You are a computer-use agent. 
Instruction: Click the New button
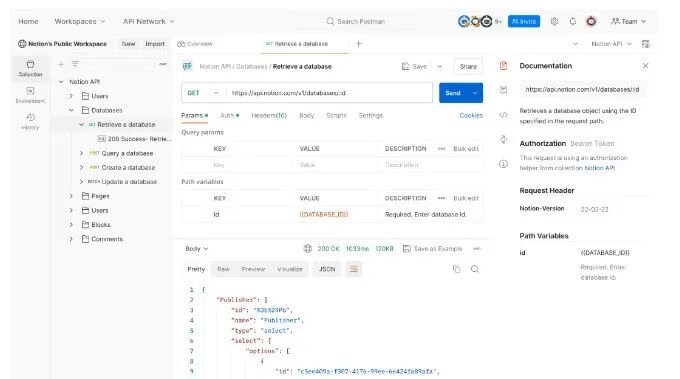128,44
